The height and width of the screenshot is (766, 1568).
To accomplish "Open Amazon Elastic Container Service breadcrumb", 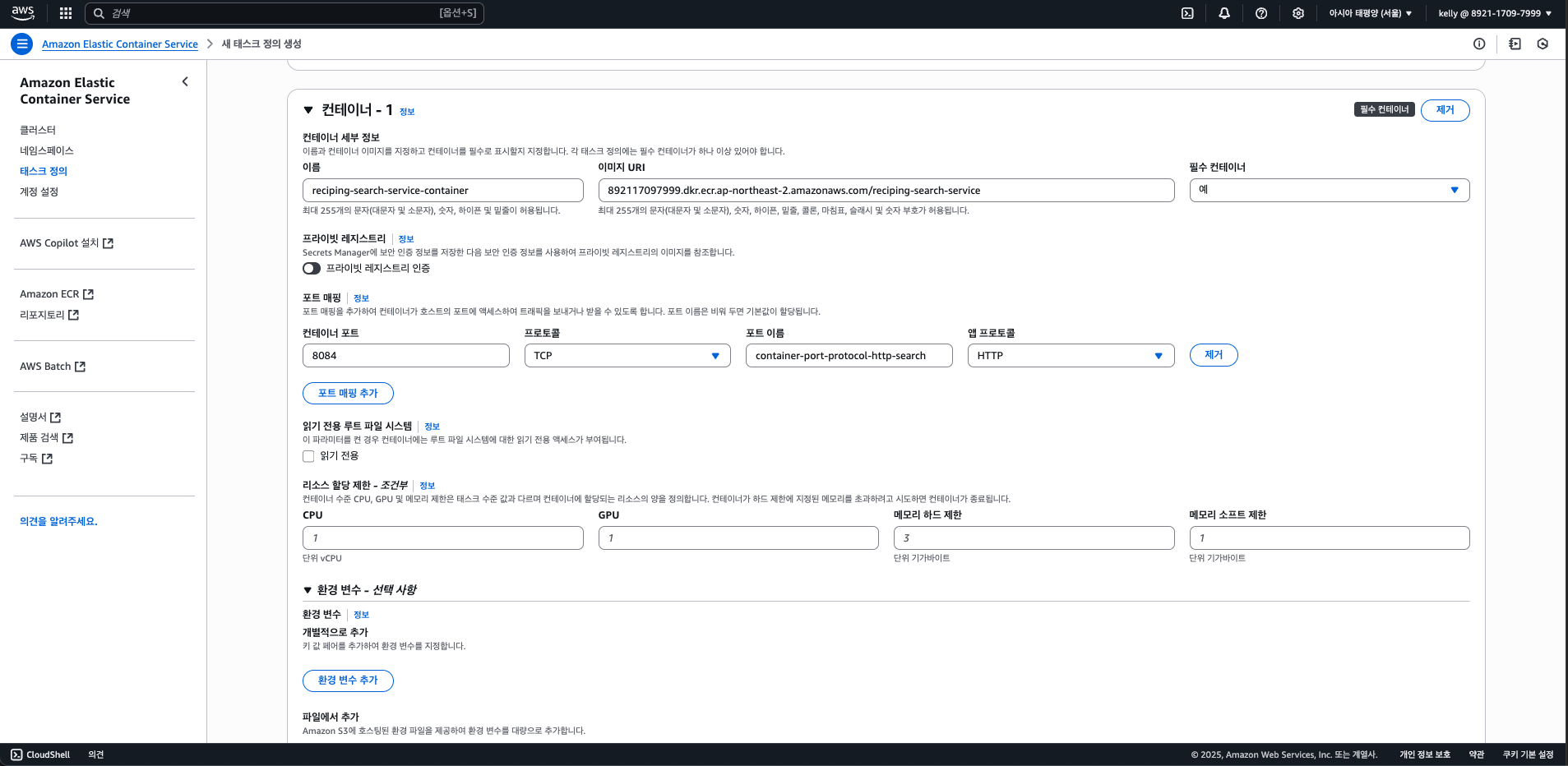I will click(x=120, y=44).
